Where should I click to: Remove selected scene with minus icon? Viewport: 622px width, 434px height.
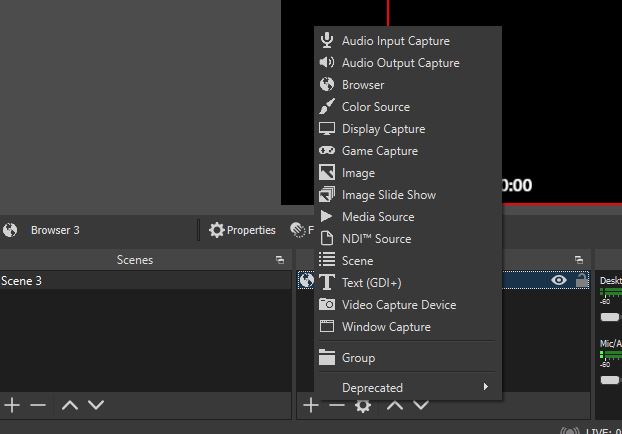(x=38, y=405)
